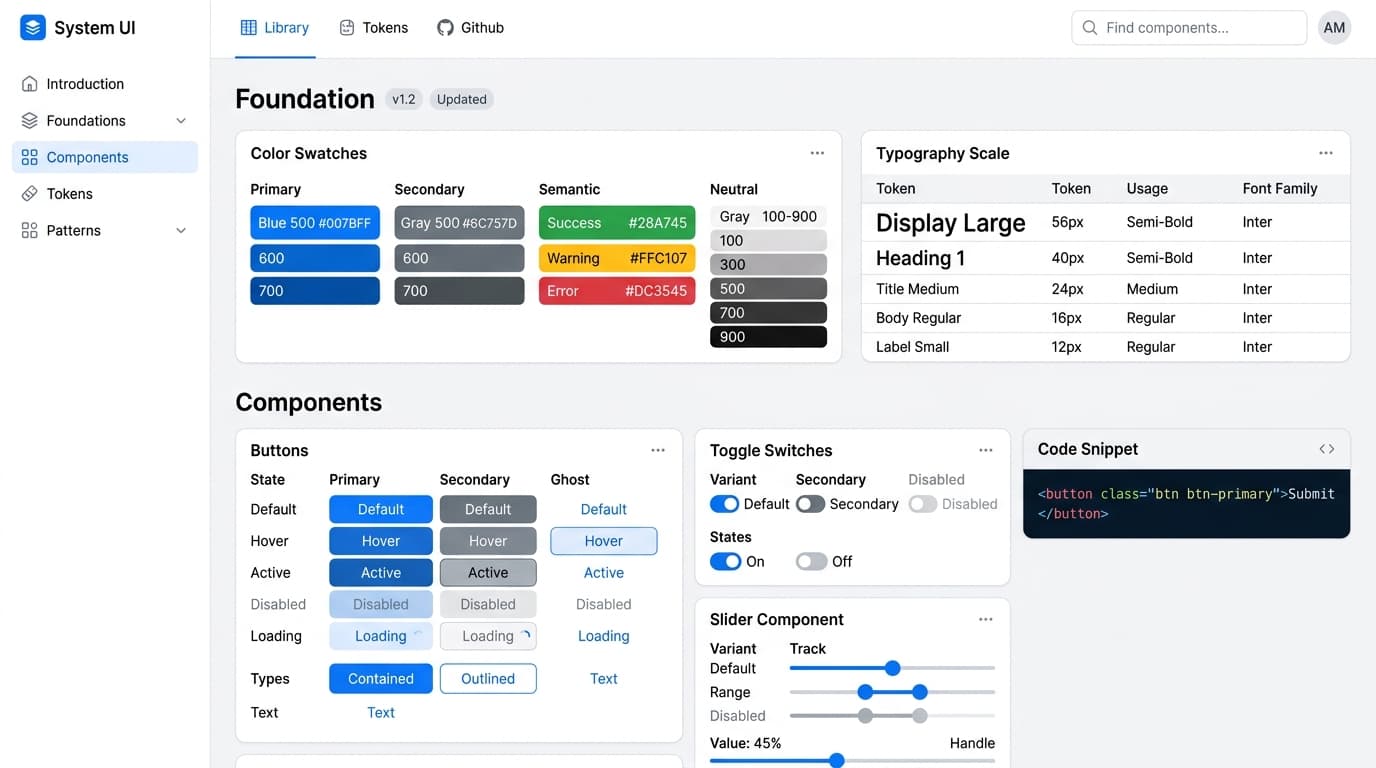Click the primary Hover button
Image resolution: width=1376 pixels, height=768 pixels.
click(x=381, y=541)
